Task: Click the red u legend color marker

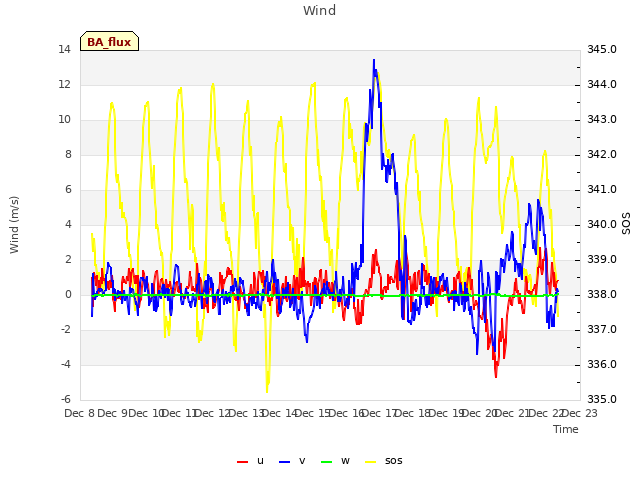Action: tap(242, 462)
